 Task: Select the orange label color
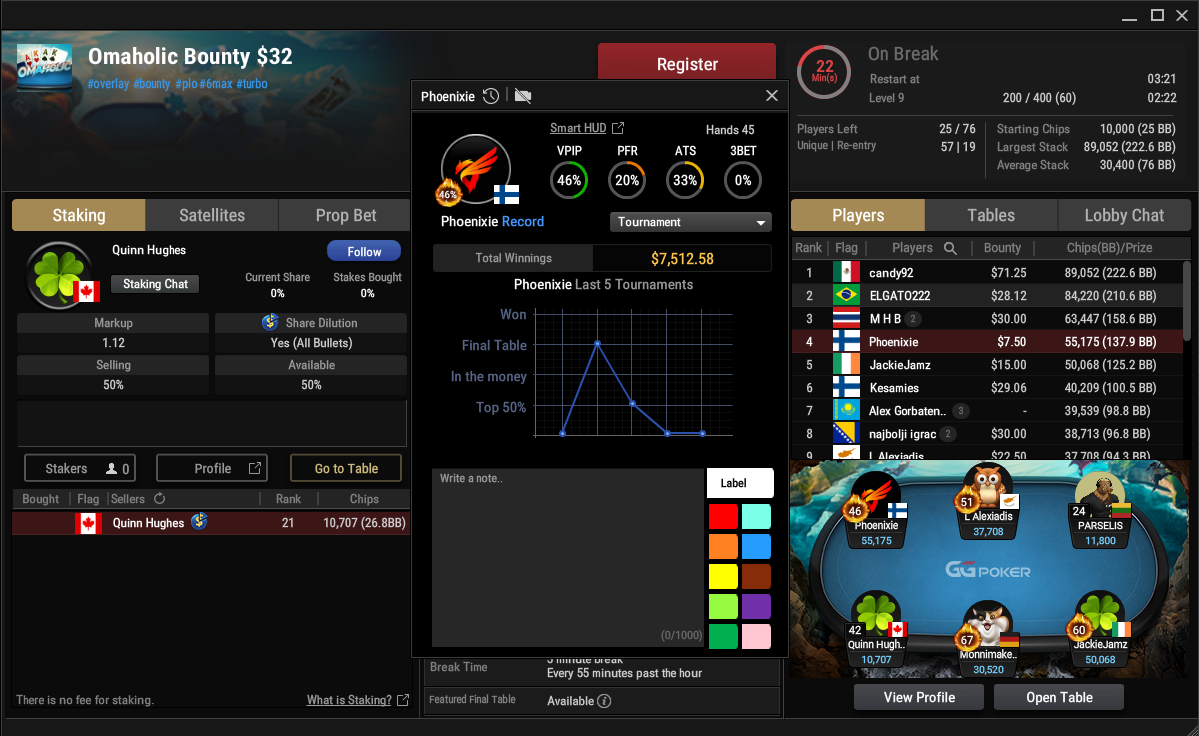[x=723, y=546]
